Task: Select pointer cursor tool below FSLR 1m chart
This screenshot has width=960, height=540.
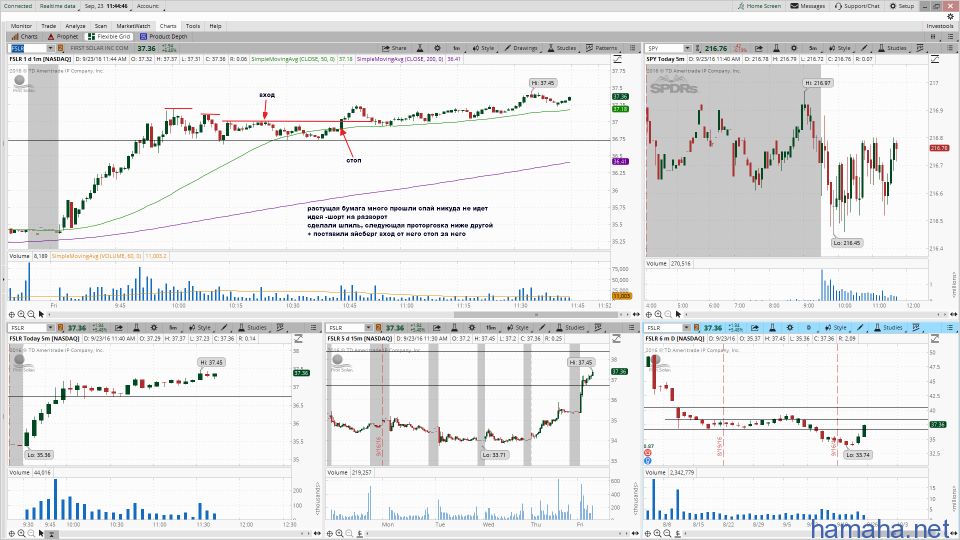Action: pyautogui.click(x=41, y=314)
